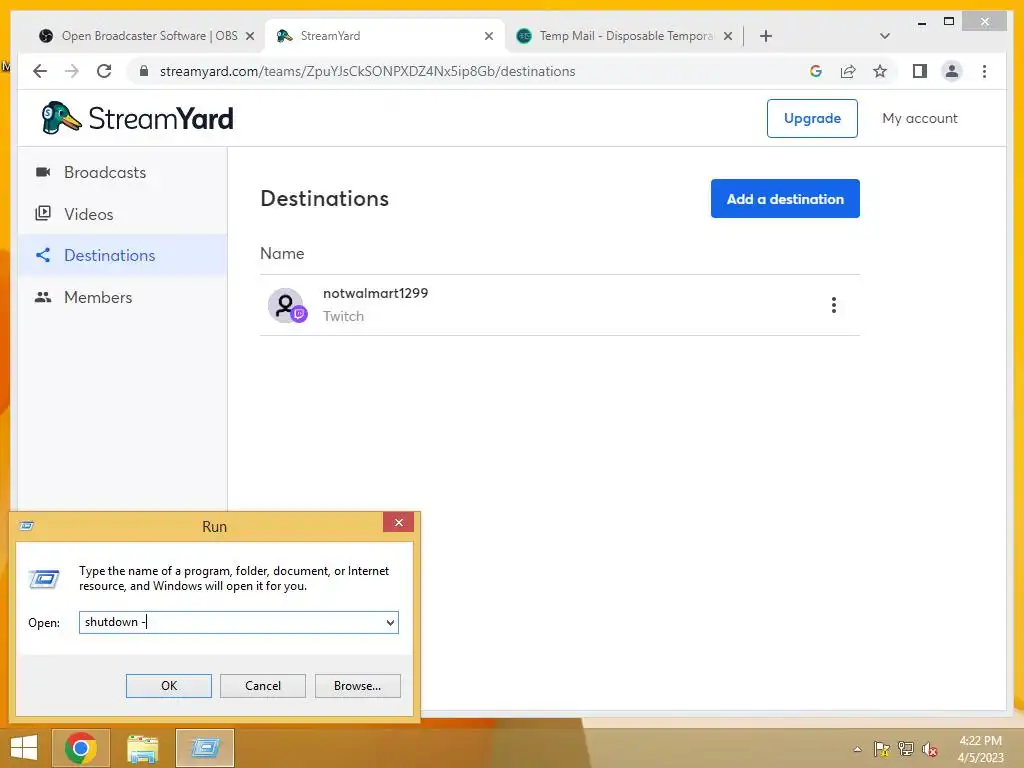This screenshot has width=1024, height=768.
Task: Reload the StreamYard page
Action: (x=104, y=71)
